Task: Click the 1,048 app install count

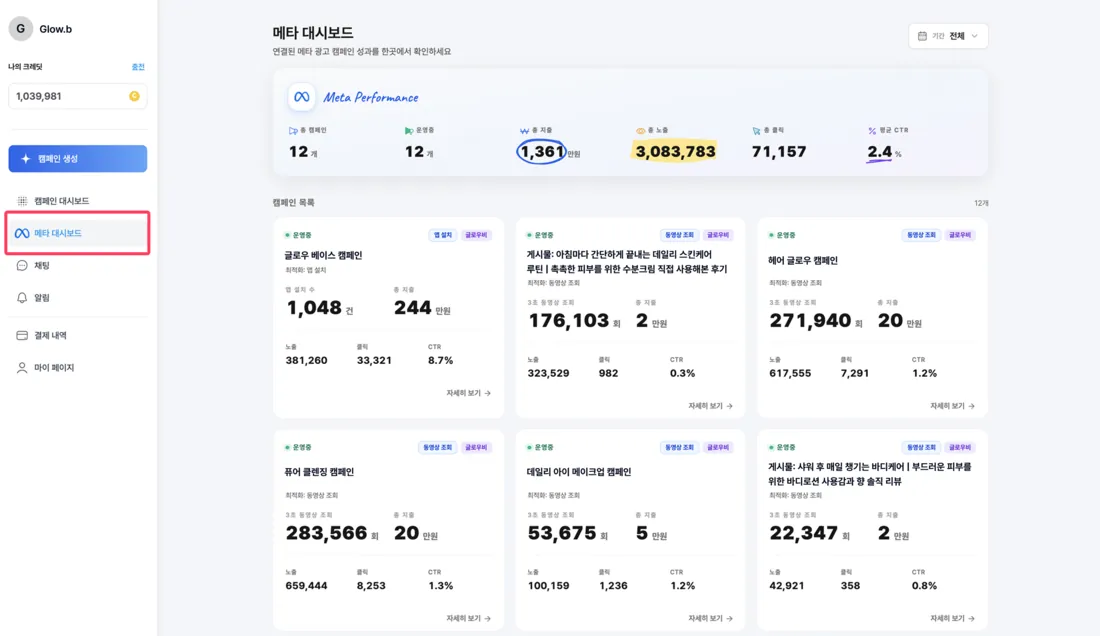Action: click(314, 308)
